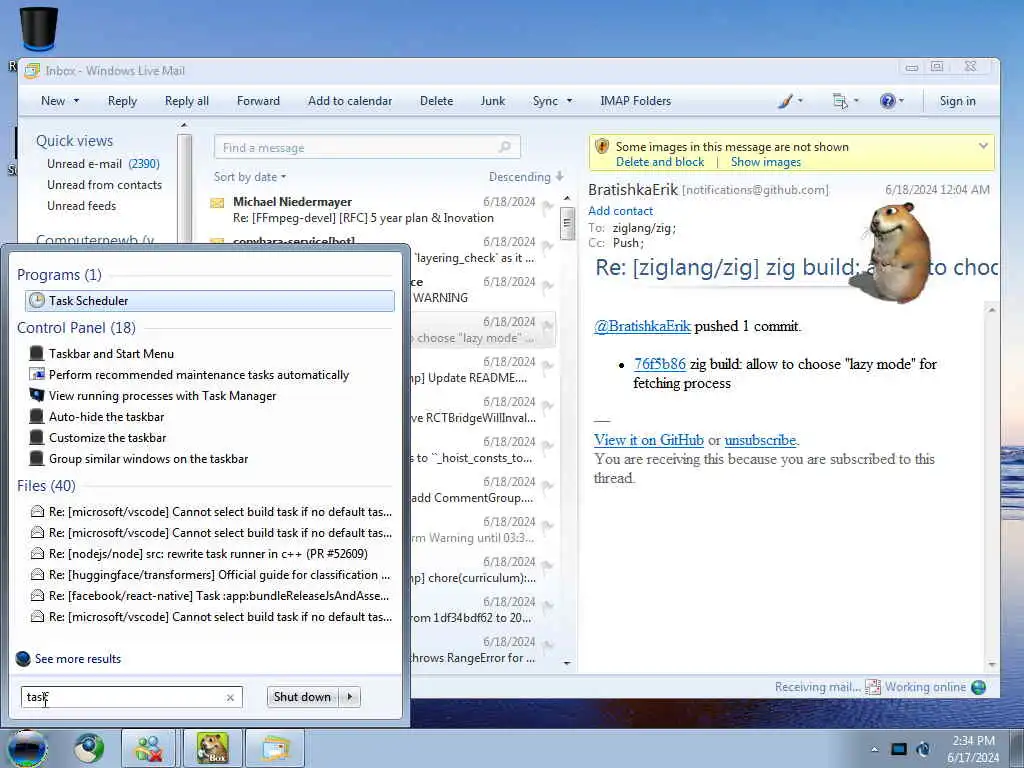This screenshot has height=768, width=1024.
Task: Open the hamster Box taskbar icon
Action: click(212, 748)
